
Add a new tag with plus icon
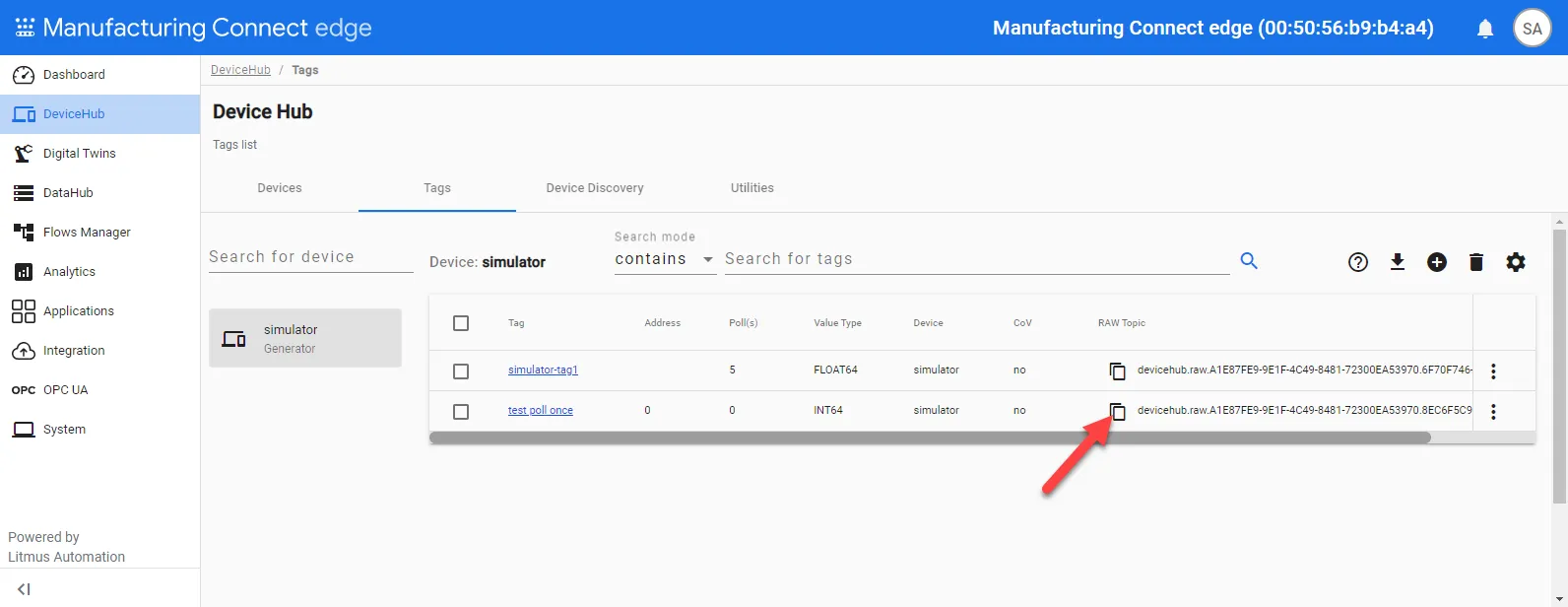coord(1437,262)
